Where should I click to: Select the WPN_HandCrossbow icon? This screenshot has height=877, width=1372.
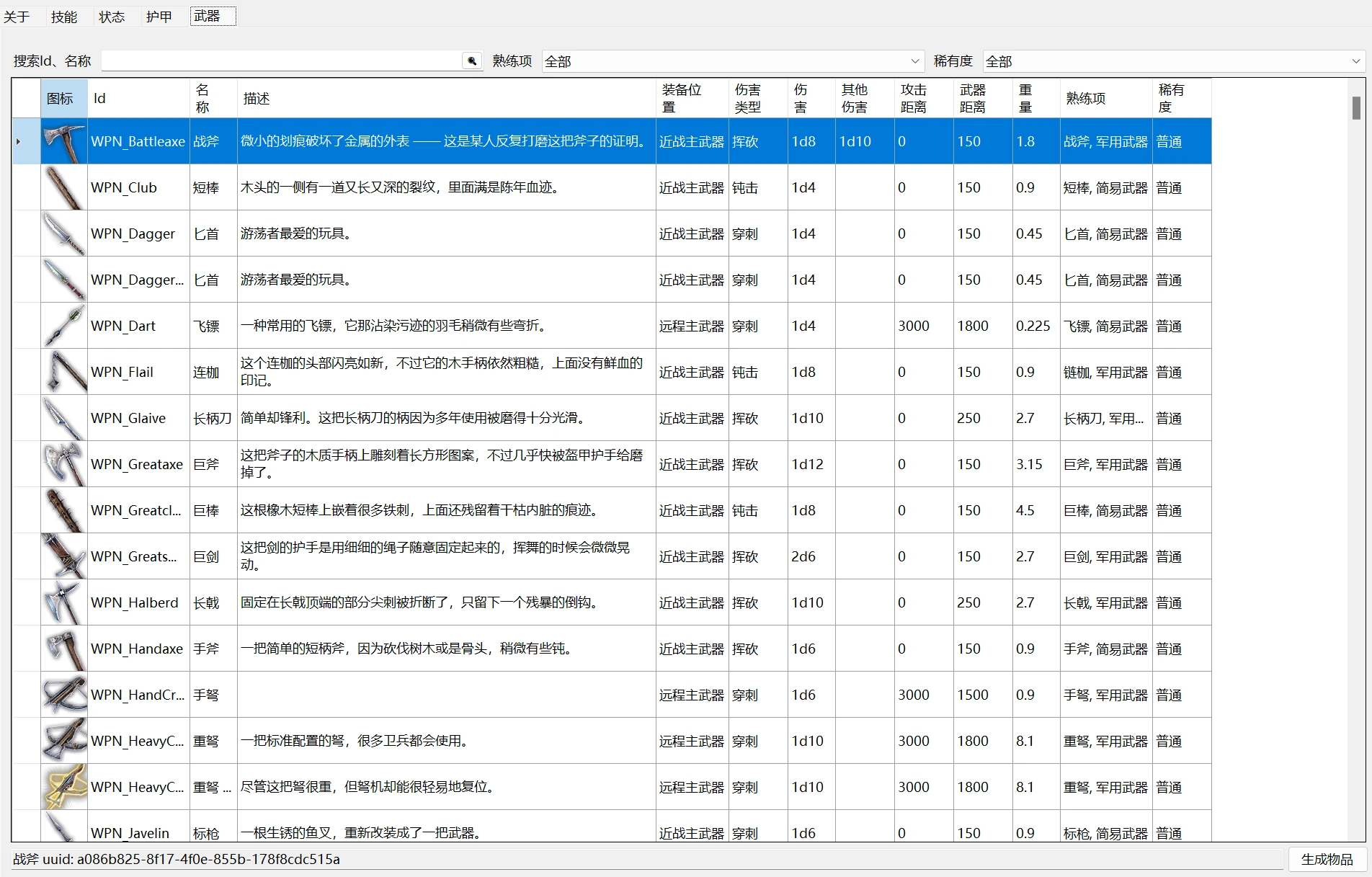64,695
